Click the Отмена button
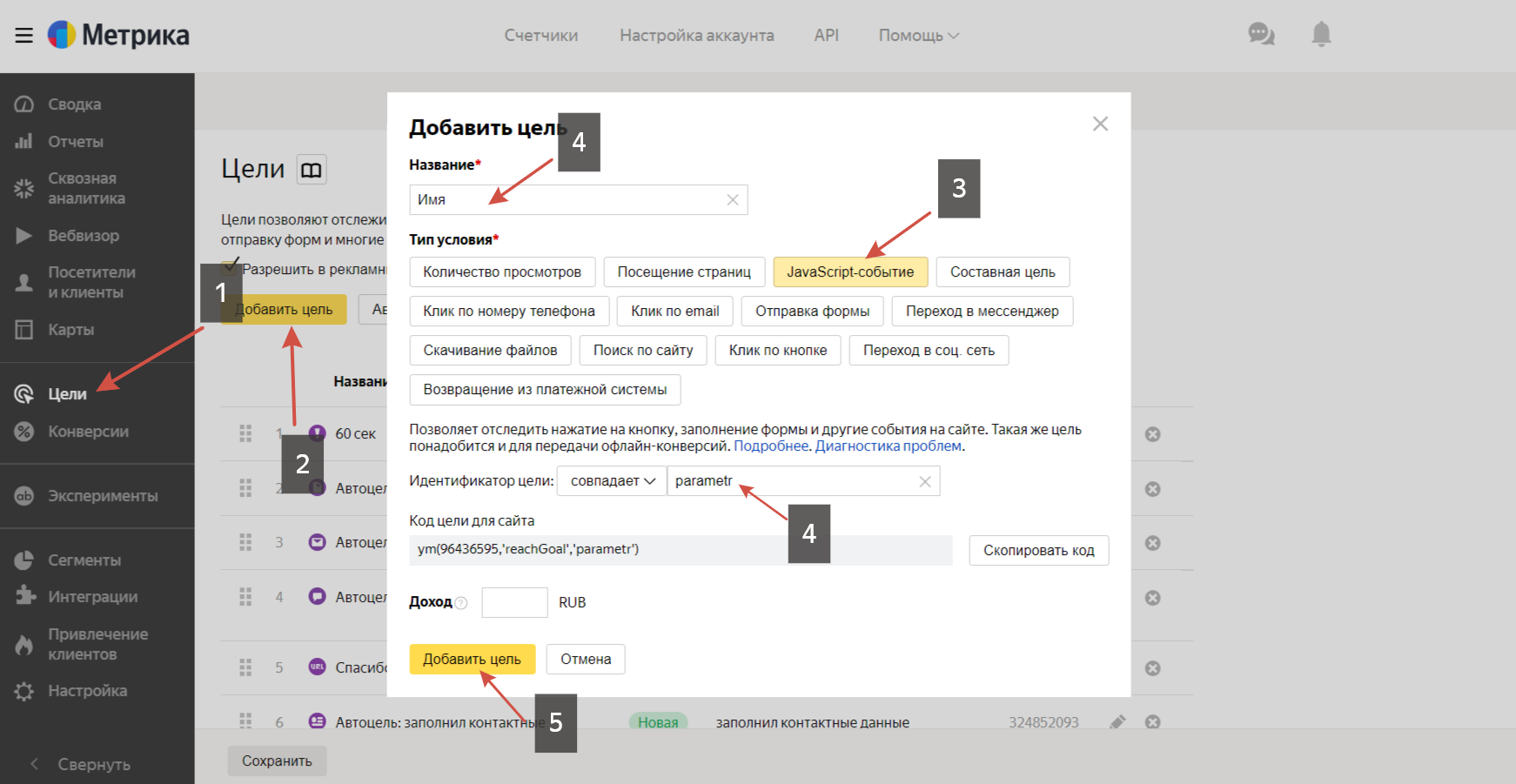Image resolution: width=1516 pixels, height=784 pixels. (586, 659)
